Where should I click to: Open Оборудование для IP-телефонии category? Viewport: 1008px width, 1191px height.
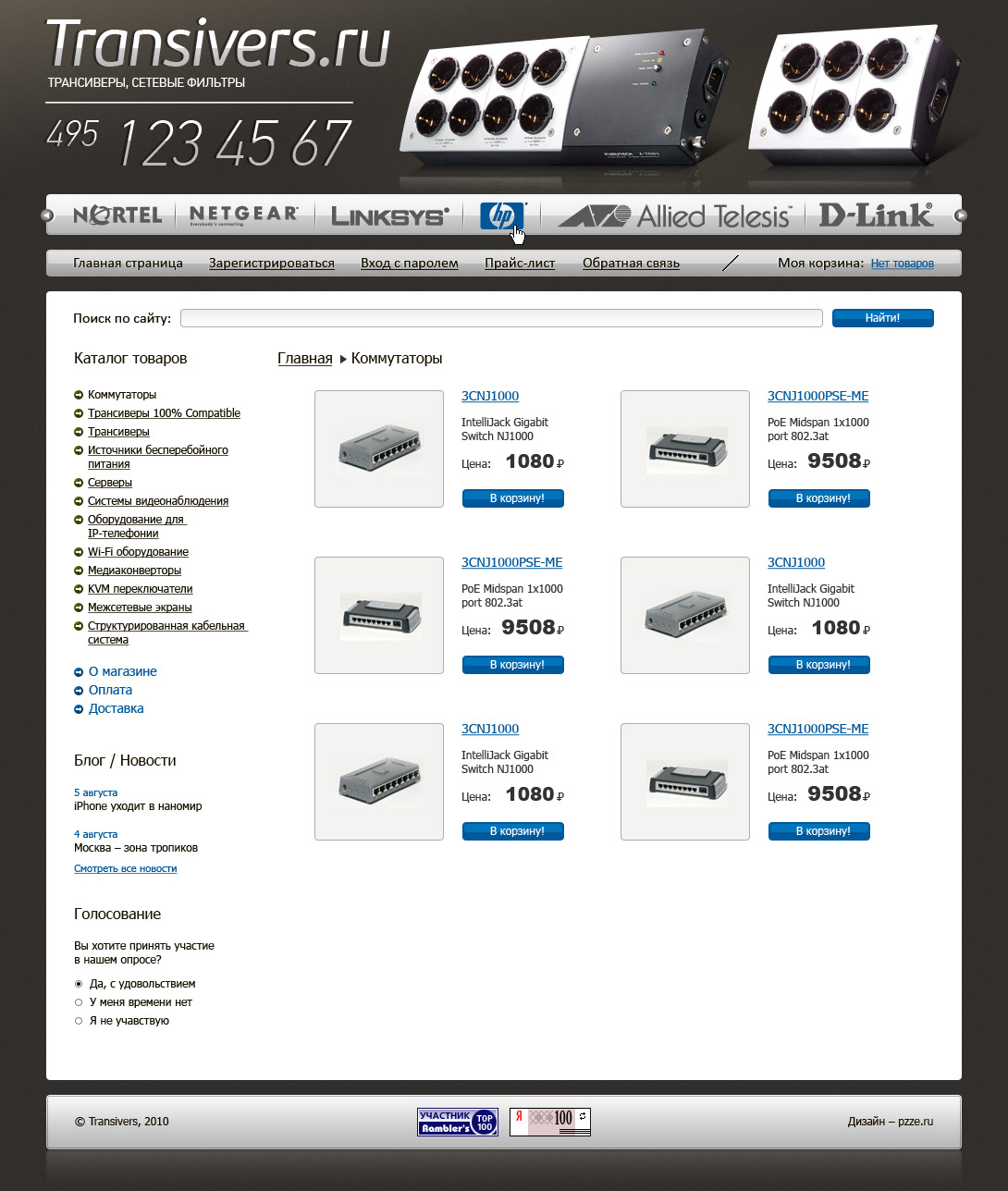pos(136,526)
